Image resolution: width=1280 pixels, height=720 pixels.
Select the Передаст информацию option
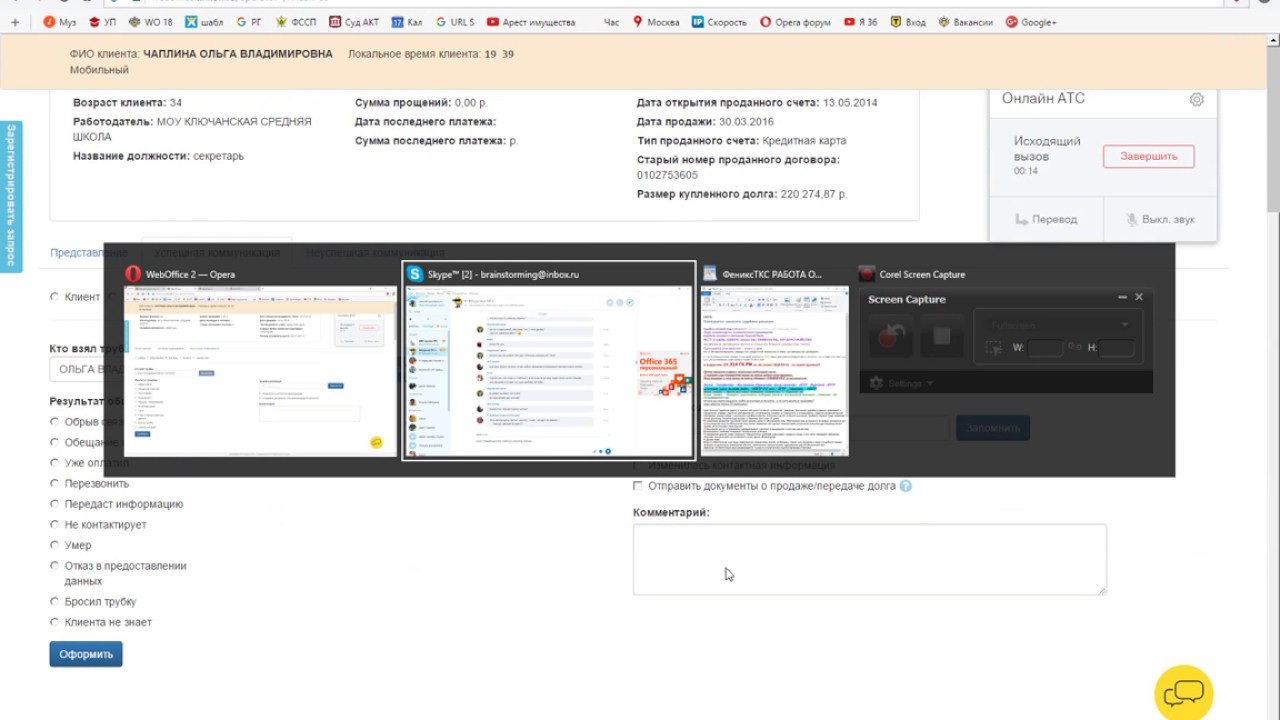[x=55, y=504]
